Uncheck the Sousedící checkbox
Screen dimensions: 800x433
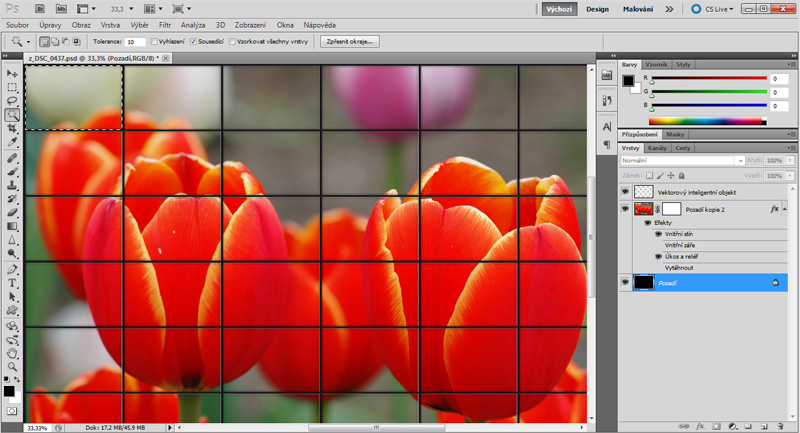[193, 42]
